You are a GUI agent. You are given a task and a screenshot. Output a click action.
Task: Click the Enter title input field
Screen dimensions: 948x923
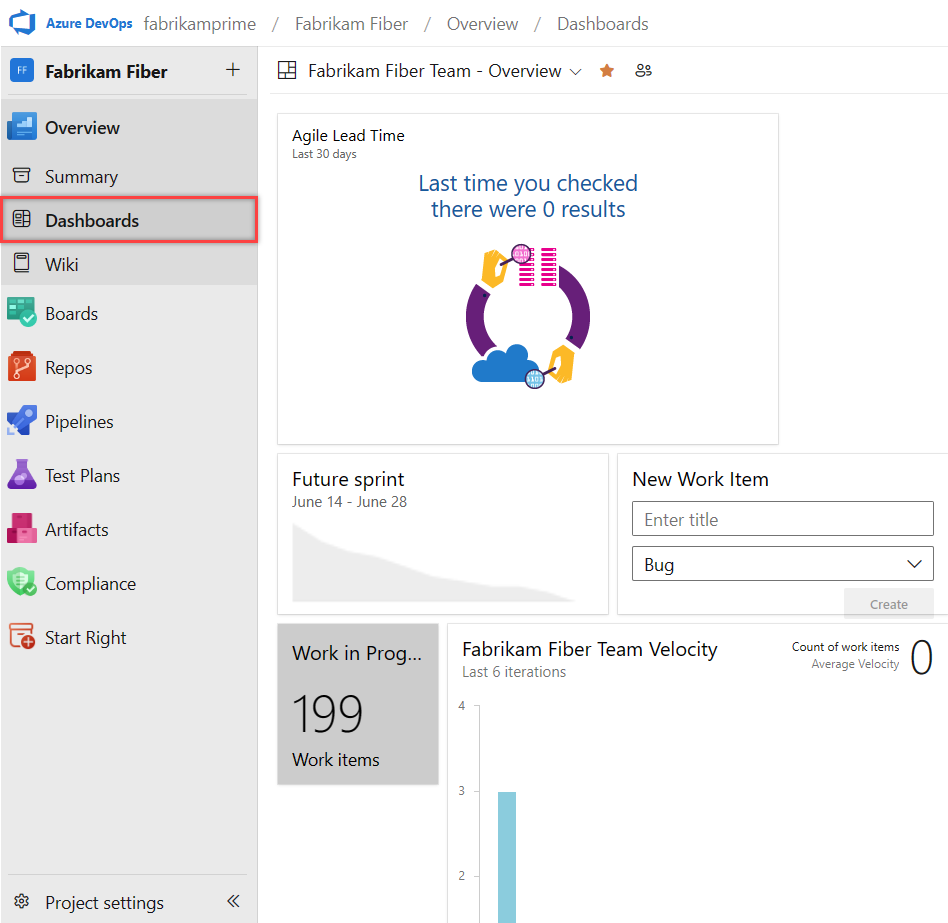pos(782,519)
